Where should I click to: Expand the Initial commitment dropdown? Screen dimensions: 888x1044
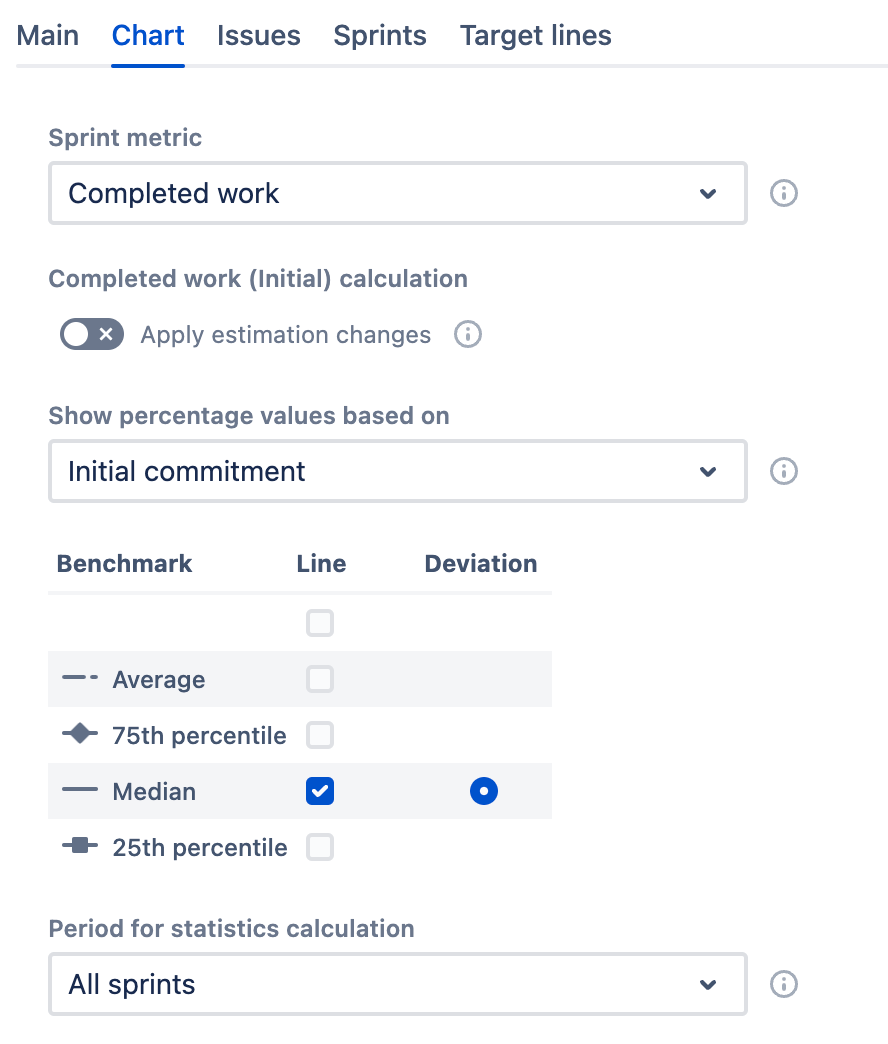(398, 471)
